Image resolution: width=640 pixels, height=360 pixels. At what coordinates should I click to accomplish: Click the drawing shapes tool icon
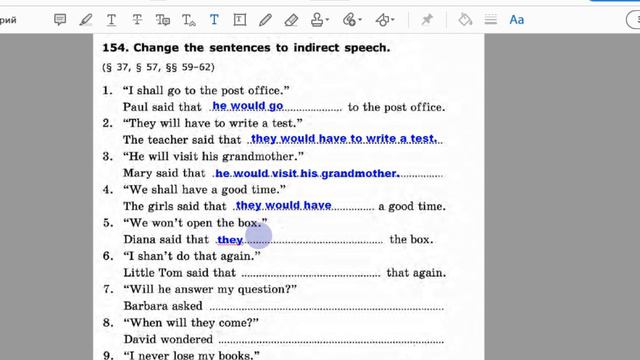[382, 20]
